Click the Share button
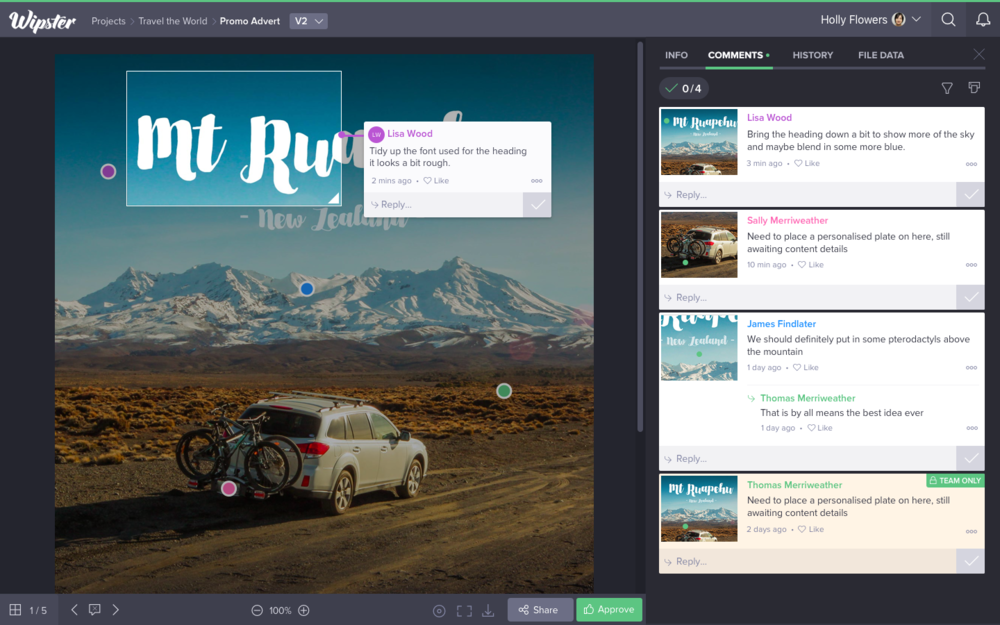1000x625 pixels. [540, 610]
